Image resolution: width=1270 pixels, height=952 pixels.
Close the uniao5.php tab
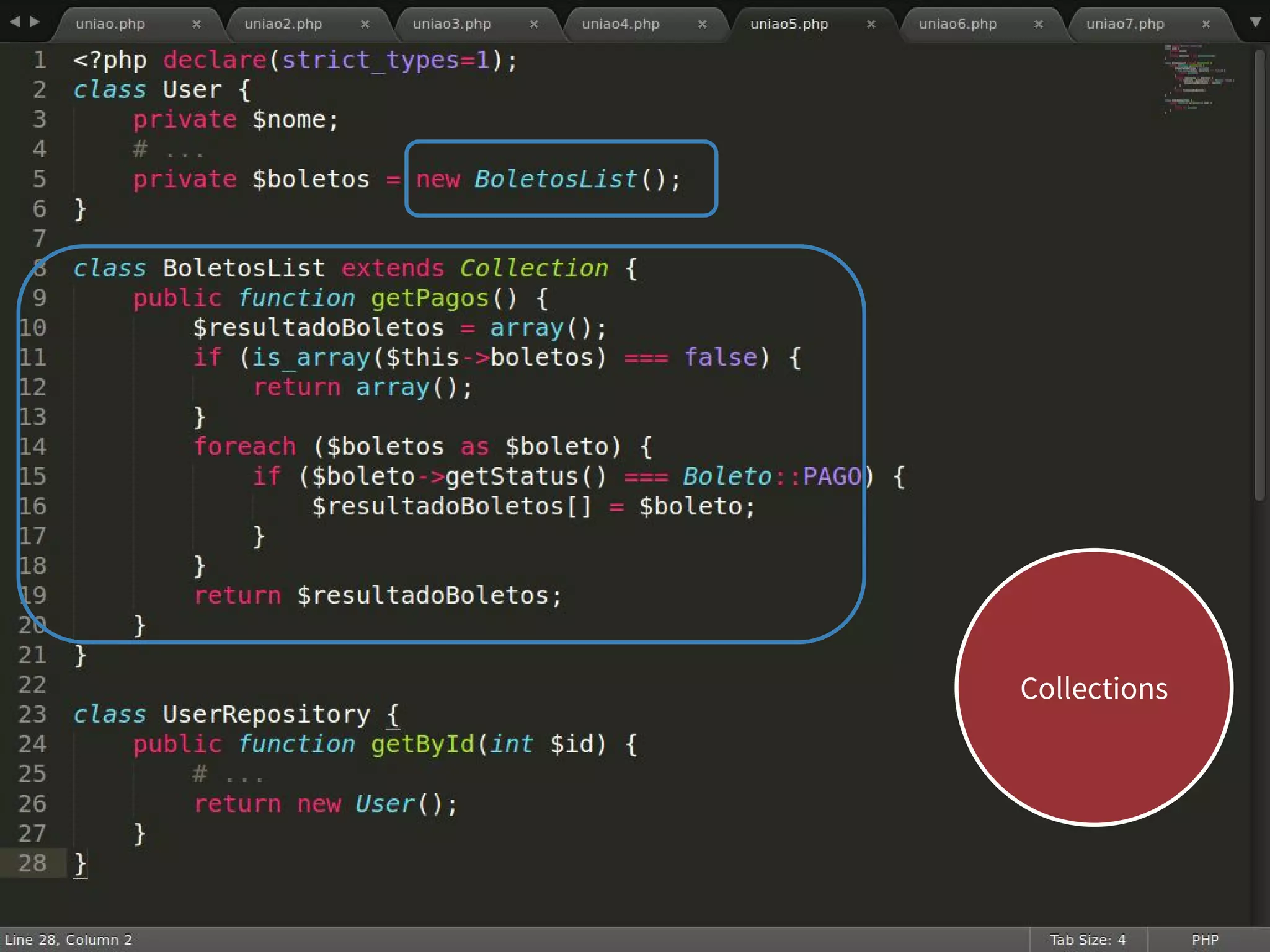(871, 24)
